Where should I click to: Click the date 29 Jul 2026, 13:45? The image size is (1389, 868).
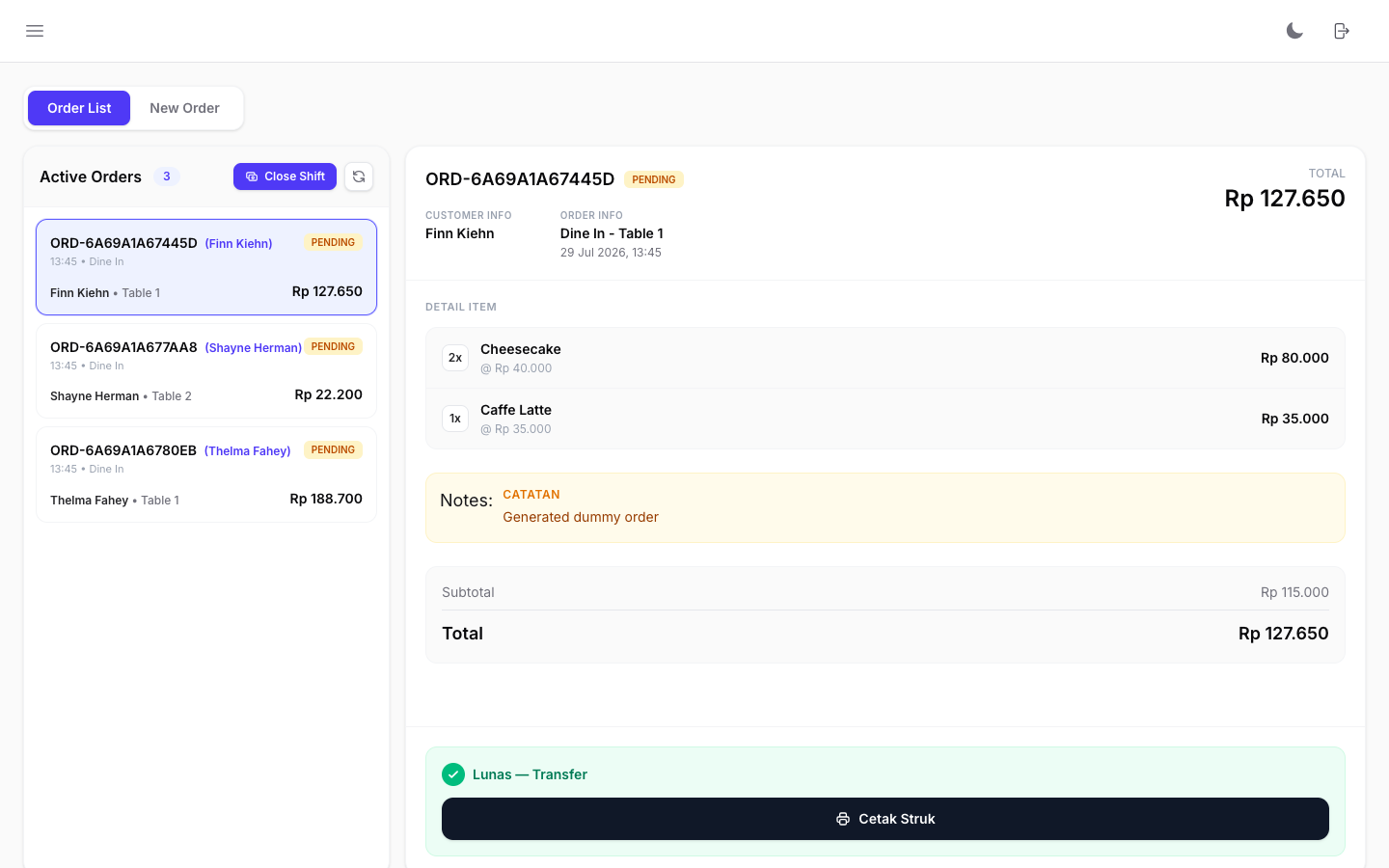click(x=611, y=253)
